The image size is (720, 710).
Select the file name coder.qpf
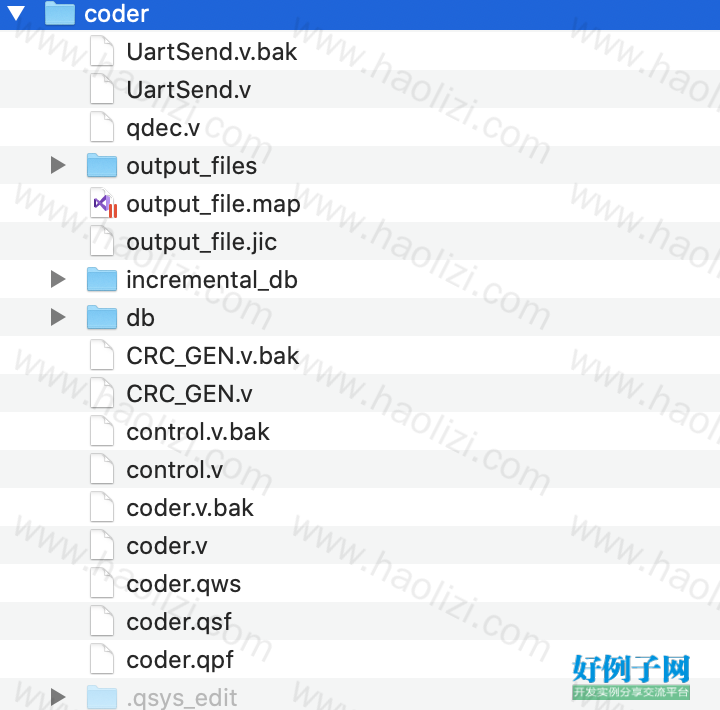180,661
